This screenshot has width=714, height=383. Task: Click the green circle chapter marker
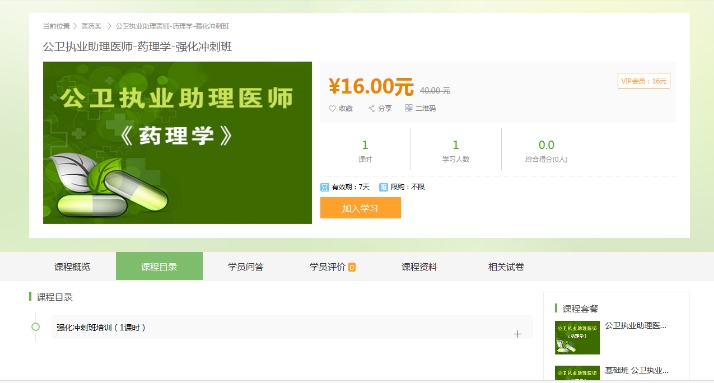pyautogui.click(x=36, y=327)
